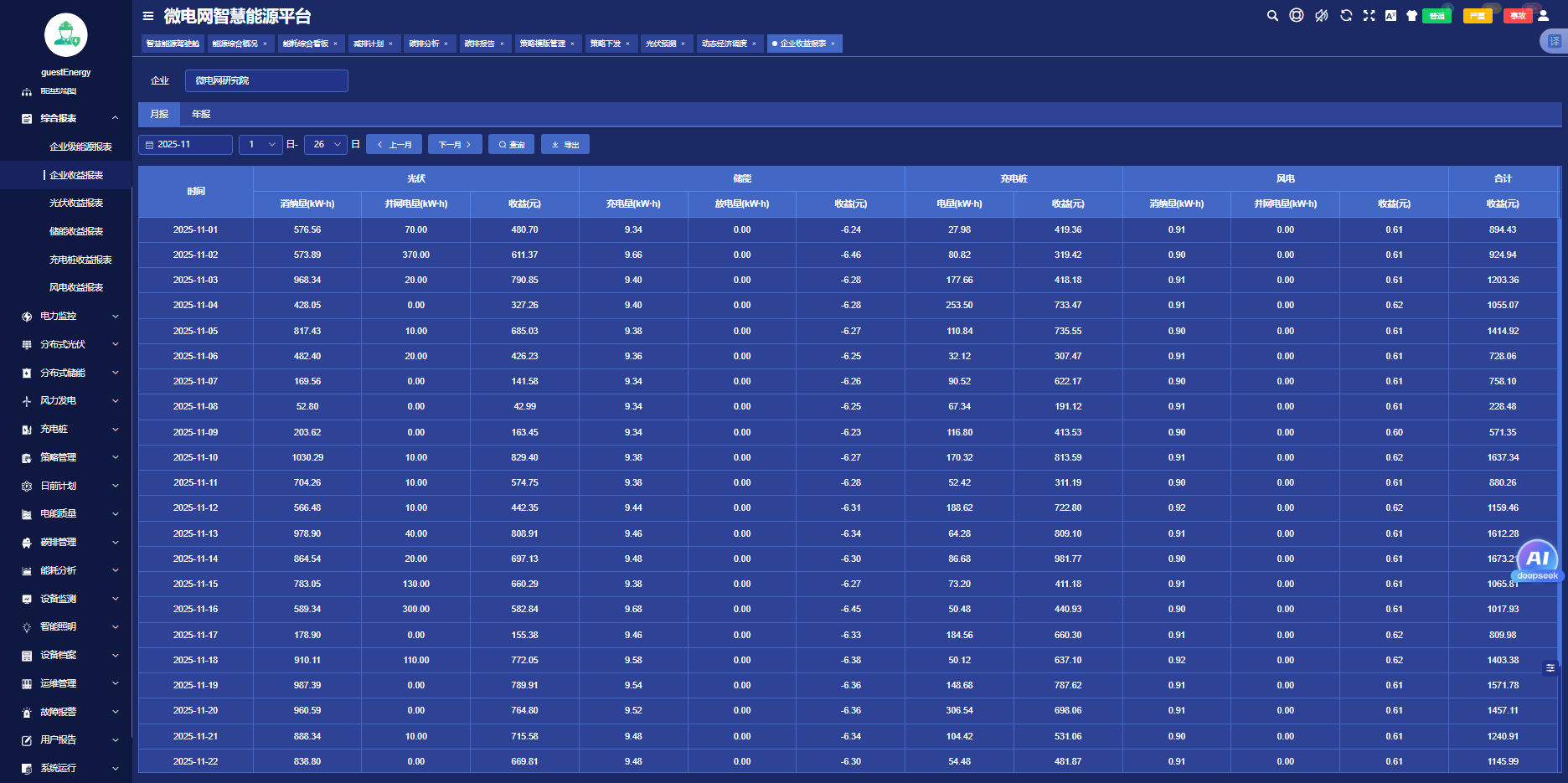
Task: Click the language switch icon
Action: 1390,16
